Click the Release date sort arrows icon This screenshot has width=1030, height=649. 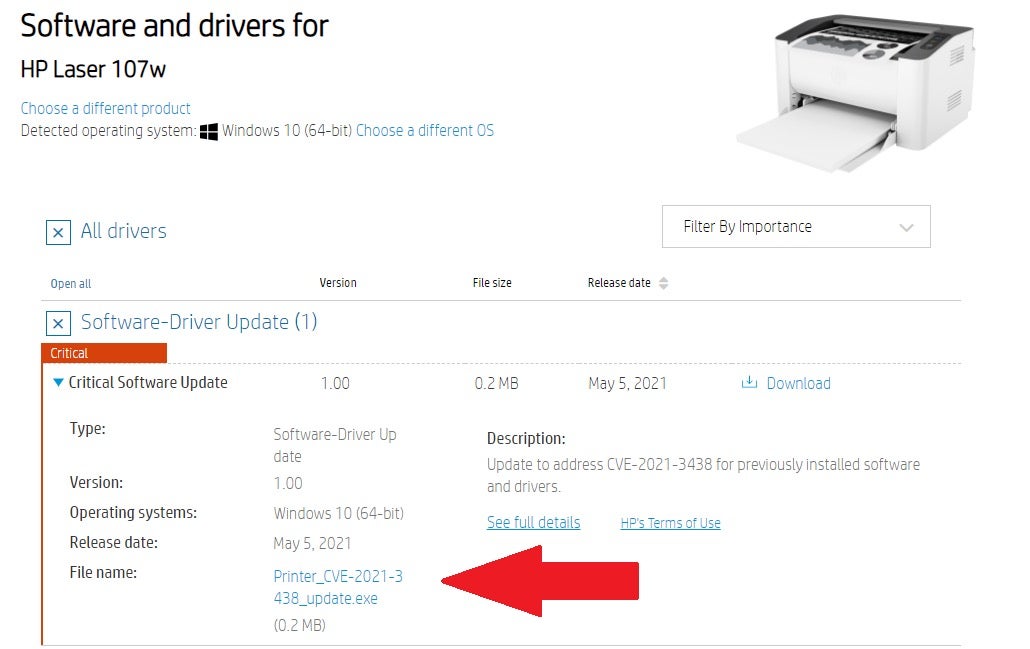[x=663, y=283]
